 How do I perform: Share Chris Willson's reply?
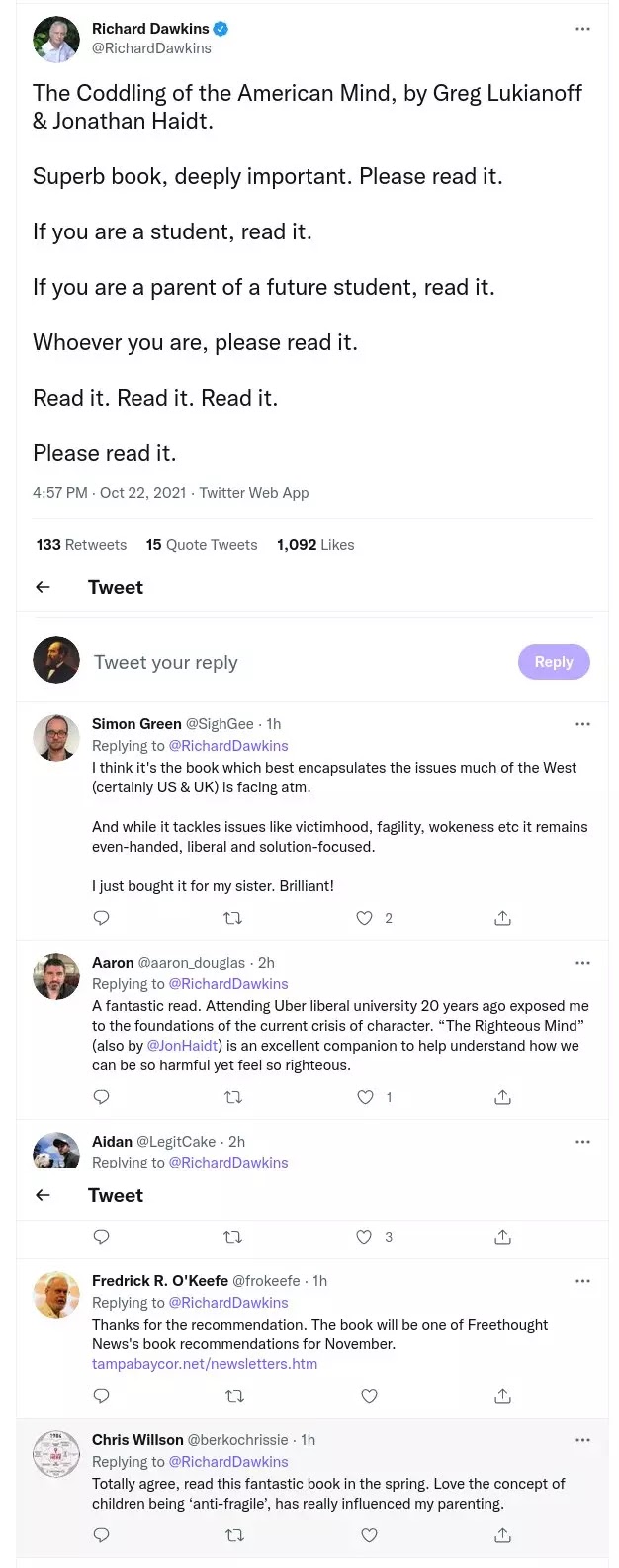point(502,1535)
